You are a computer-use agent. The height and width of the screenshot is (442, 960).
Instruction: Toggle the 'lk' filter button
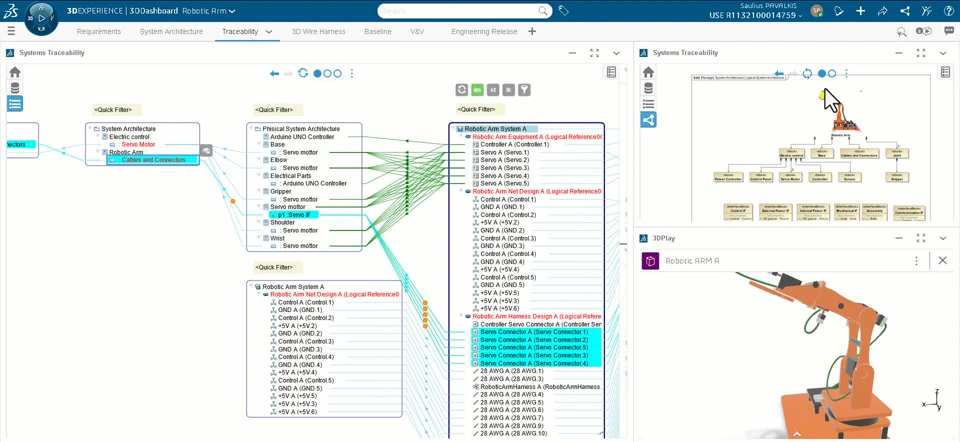508,90
